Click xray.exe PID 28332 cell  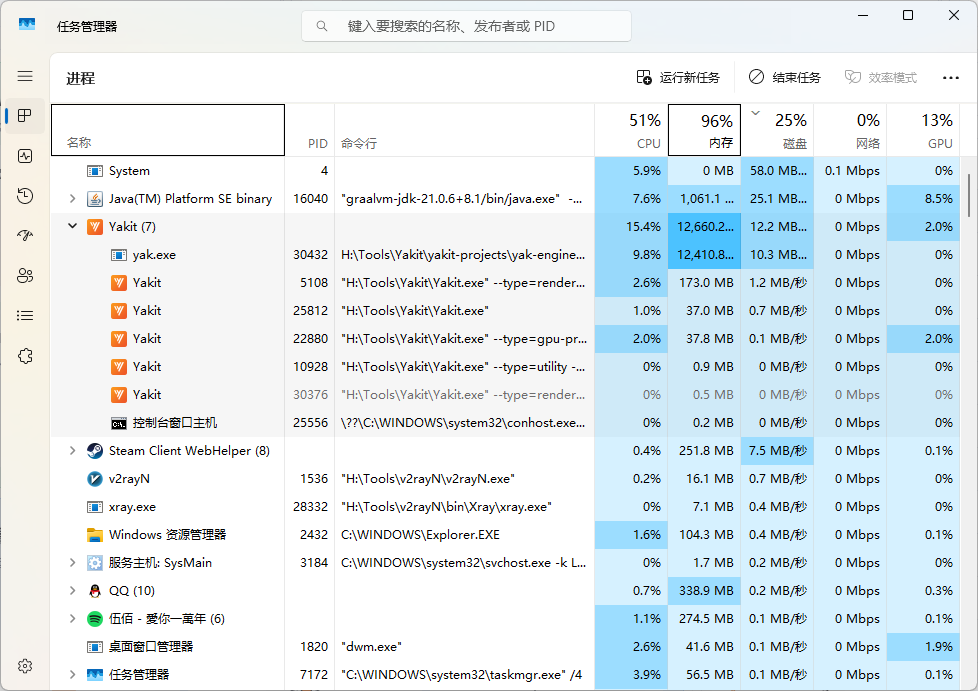pos(310,507)
